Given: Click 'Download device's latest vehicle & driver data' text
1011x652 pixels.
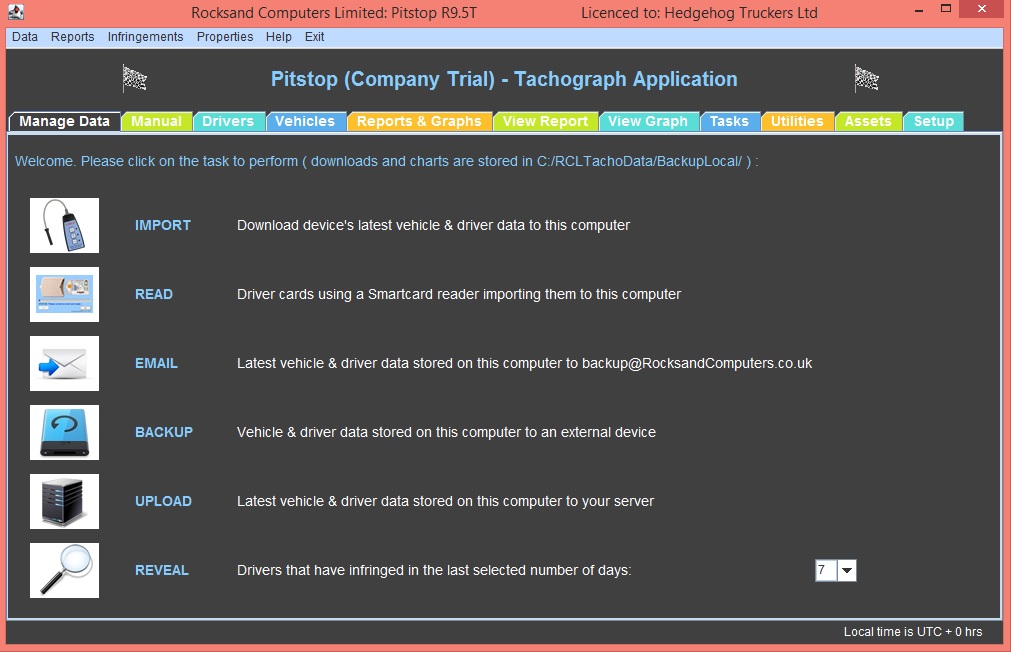Looking at the screenshot, I should click(x=433, y=225).
